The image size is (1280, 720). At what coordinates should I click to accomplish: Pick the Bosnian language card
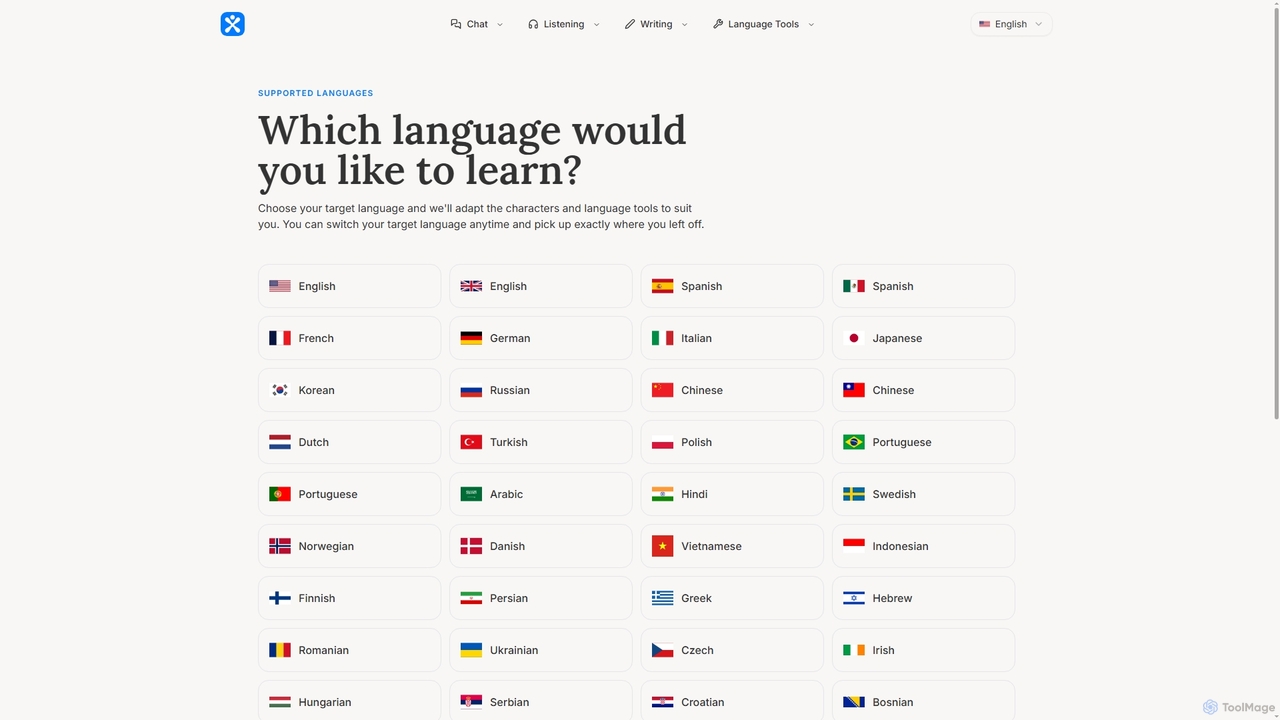pyautogui.click(x=923, y=700)
